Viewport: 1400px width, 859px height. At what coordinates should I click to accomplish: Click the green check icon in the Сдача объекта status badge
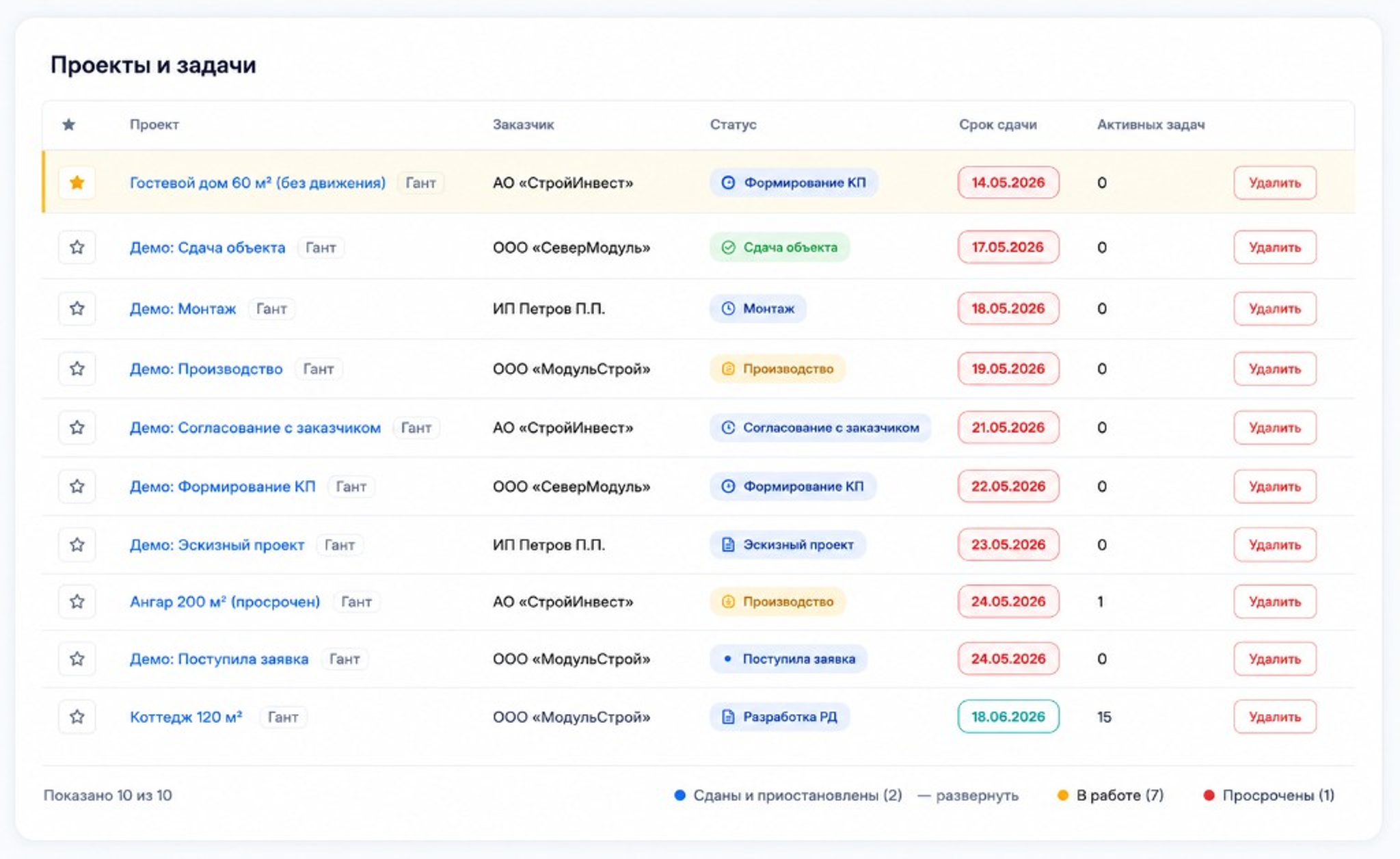(728, 248)
